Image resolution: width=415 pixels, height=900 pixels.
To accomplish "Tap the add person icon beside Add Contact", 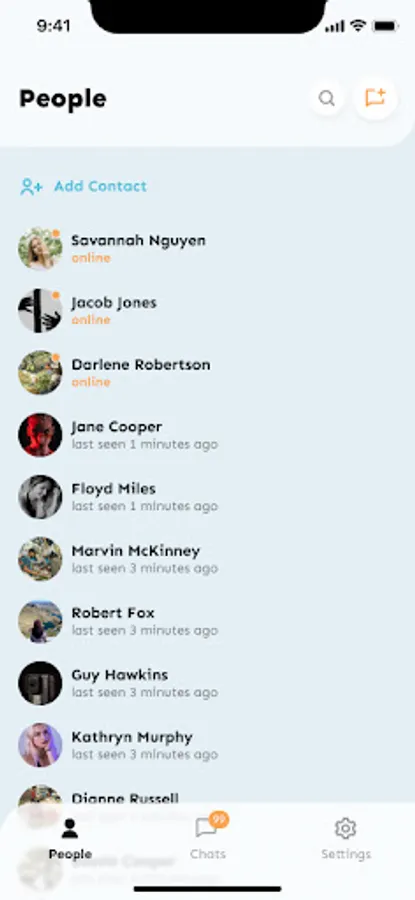I will [31, 187].
